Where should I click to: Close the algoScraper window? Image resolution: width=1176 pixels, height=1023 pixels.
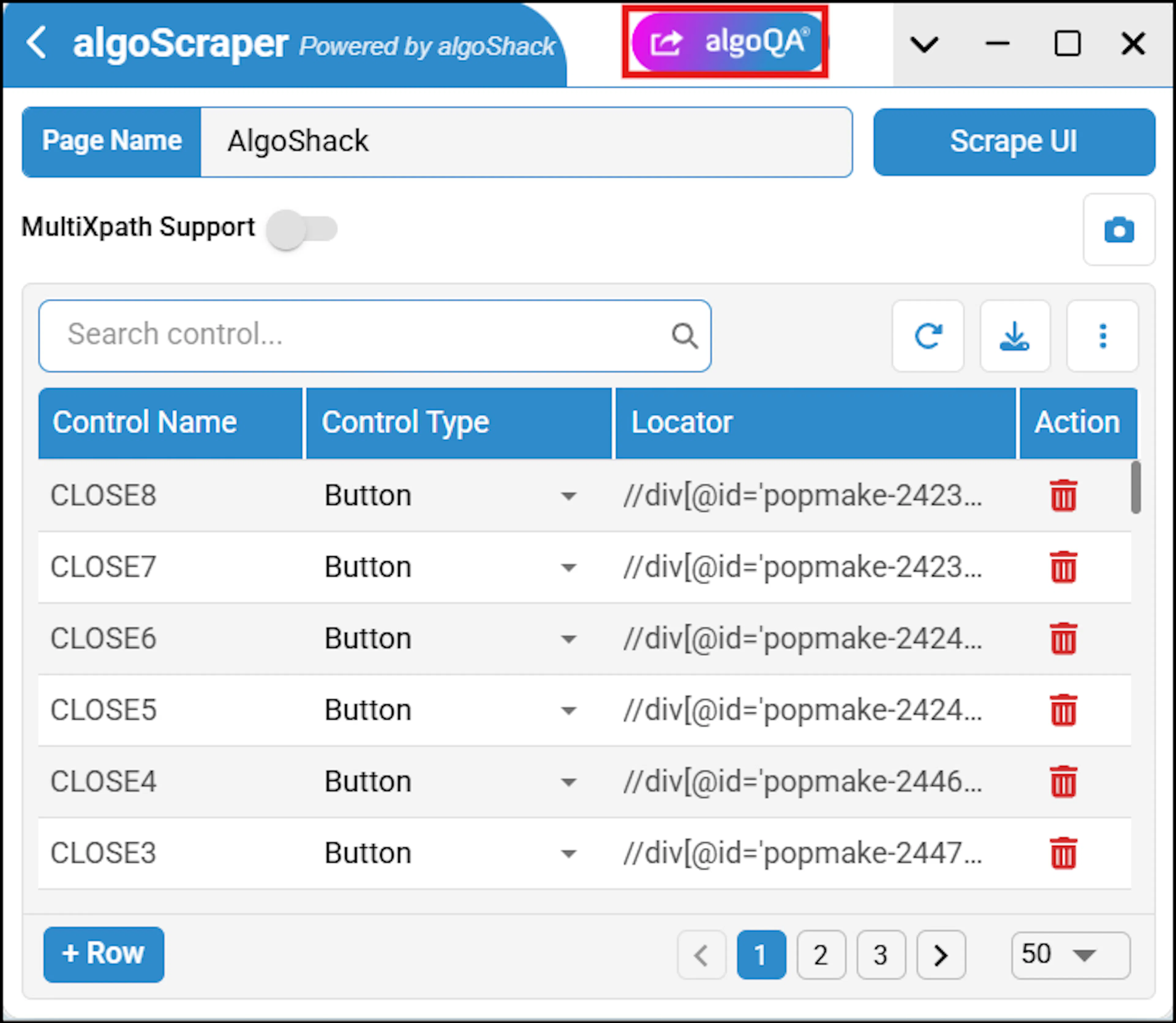[1133, 43]
